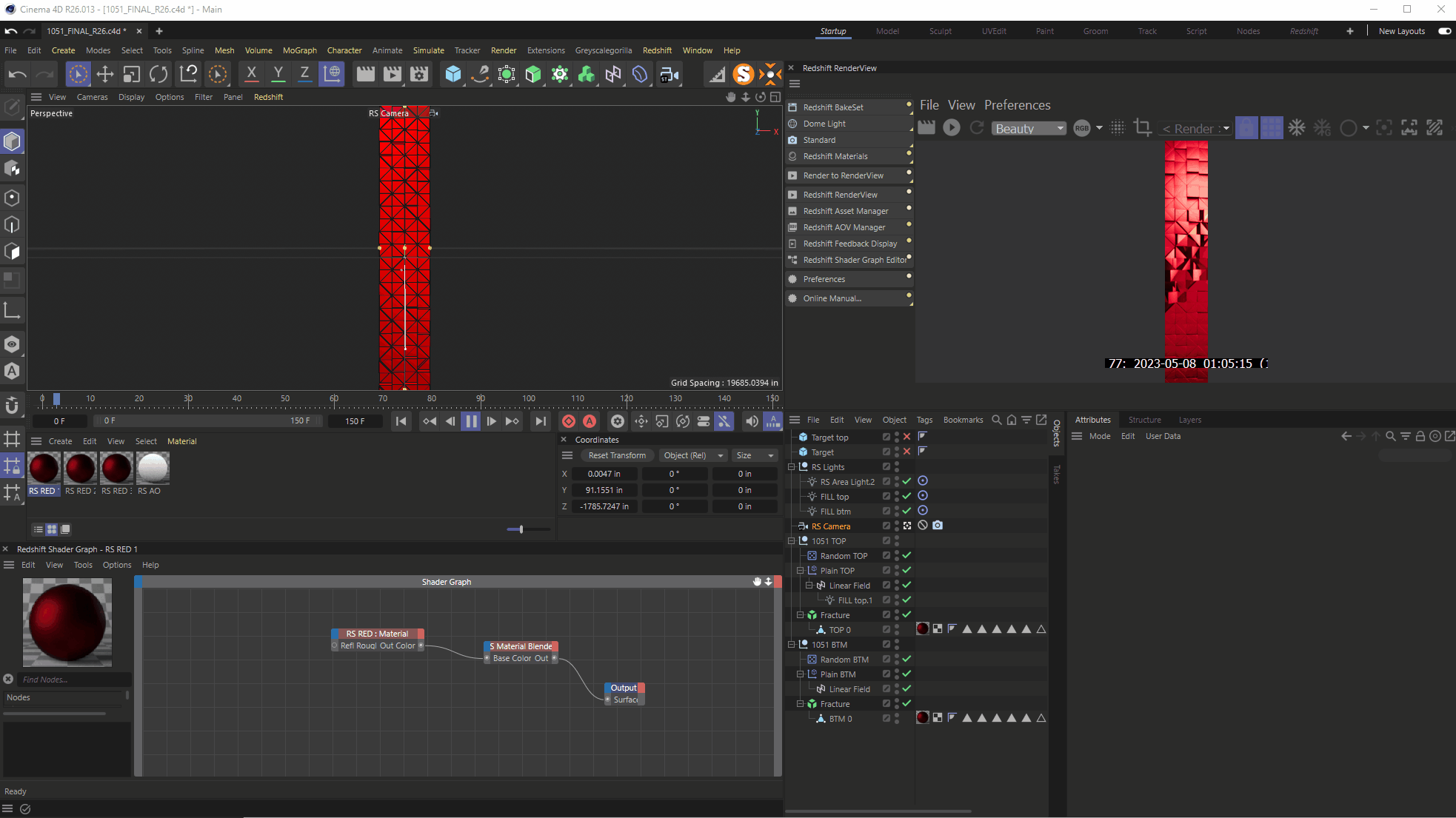The height and width of the screenshot is (818, 1456).
Task: Toggle enable checkmark for RS Area Light.2
Action: [906, 481]
